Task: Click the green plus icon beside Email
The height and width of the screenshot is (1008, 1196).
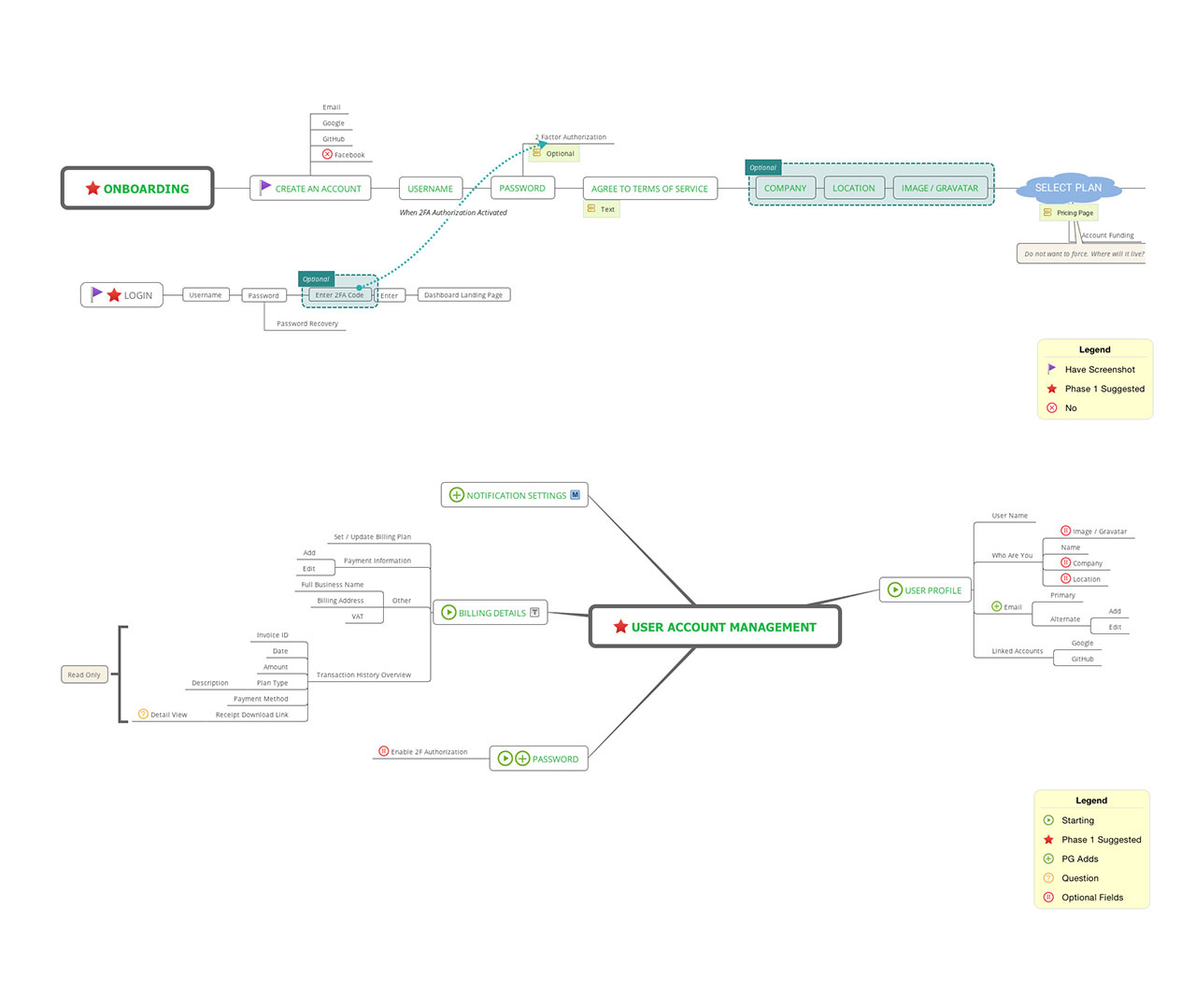Action: [x=996, y=606]
